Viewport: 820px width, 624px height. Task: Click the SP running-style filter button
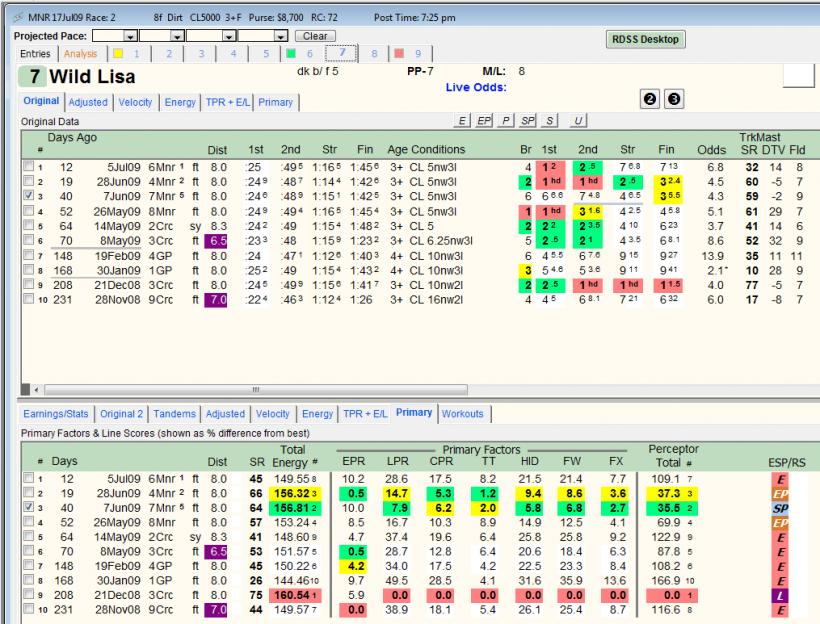[528, 121]
